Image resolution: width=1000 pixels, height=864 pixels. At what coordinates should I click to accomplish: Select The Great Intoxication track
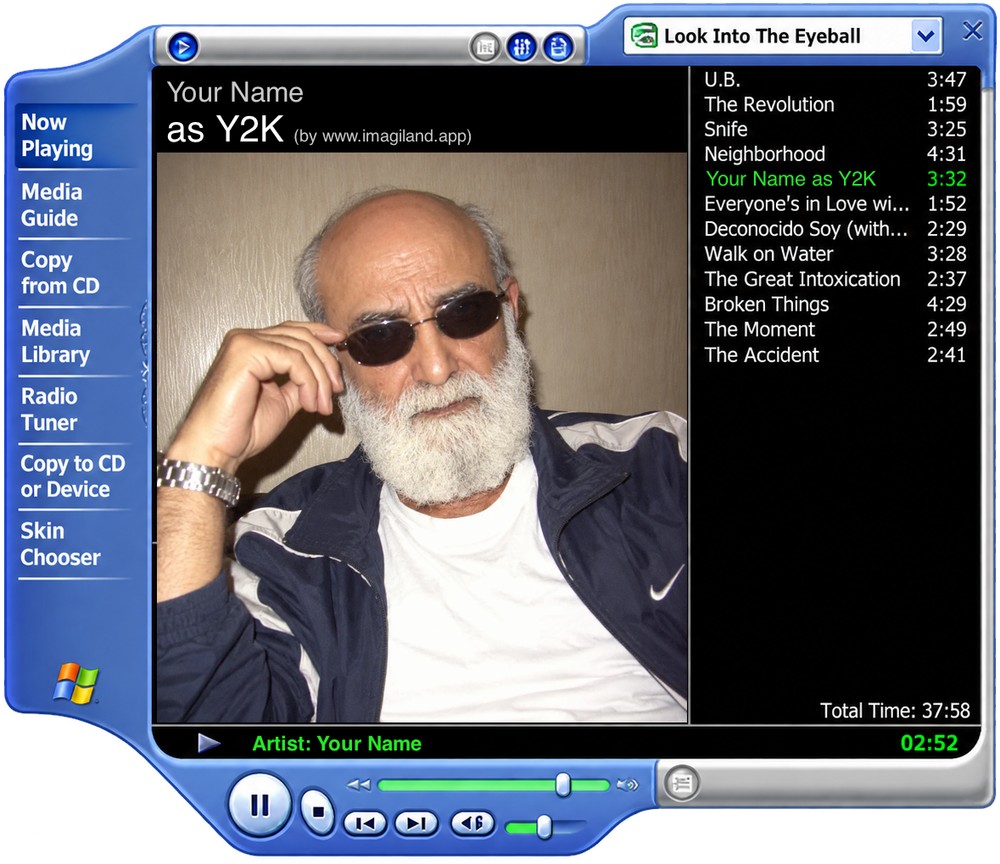(x=835, y=279)
